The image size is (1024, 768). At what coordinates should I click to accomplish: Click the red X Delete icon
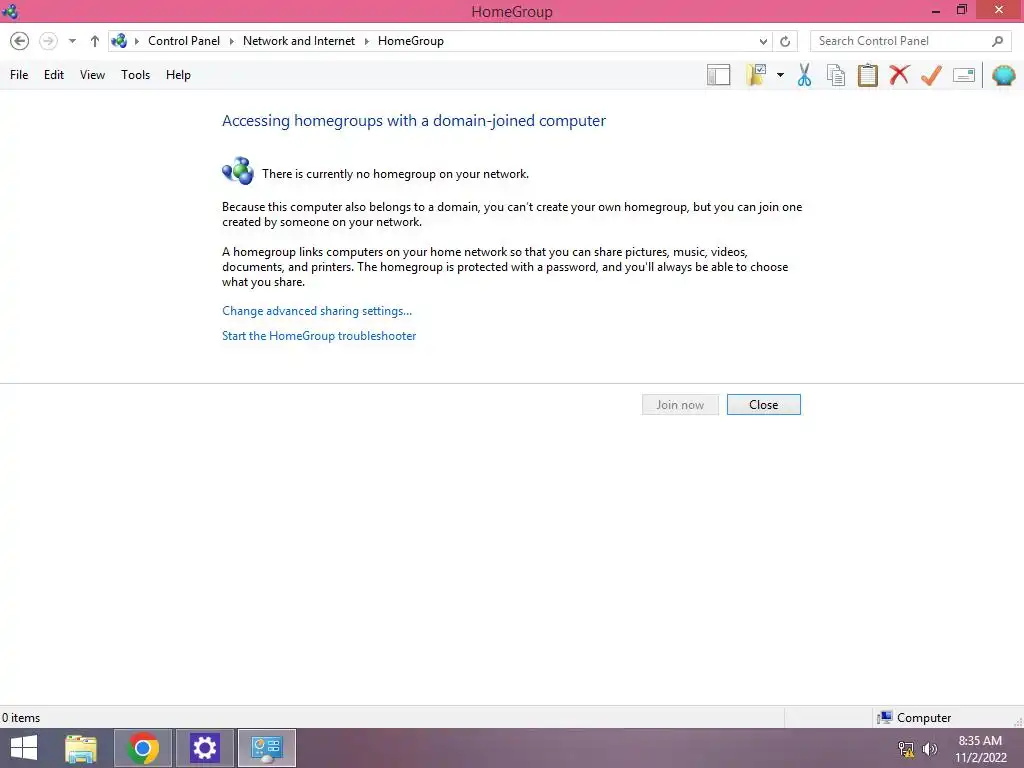pyautogui.click(x=899, y=75)
